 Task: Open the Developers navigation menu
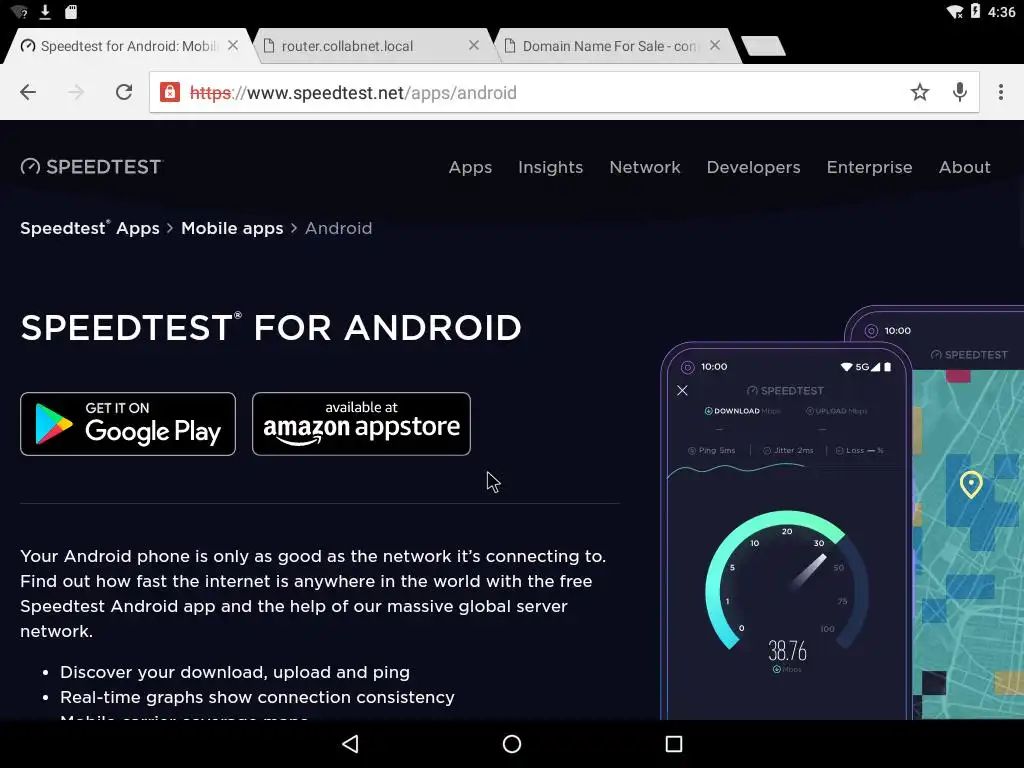753,167
